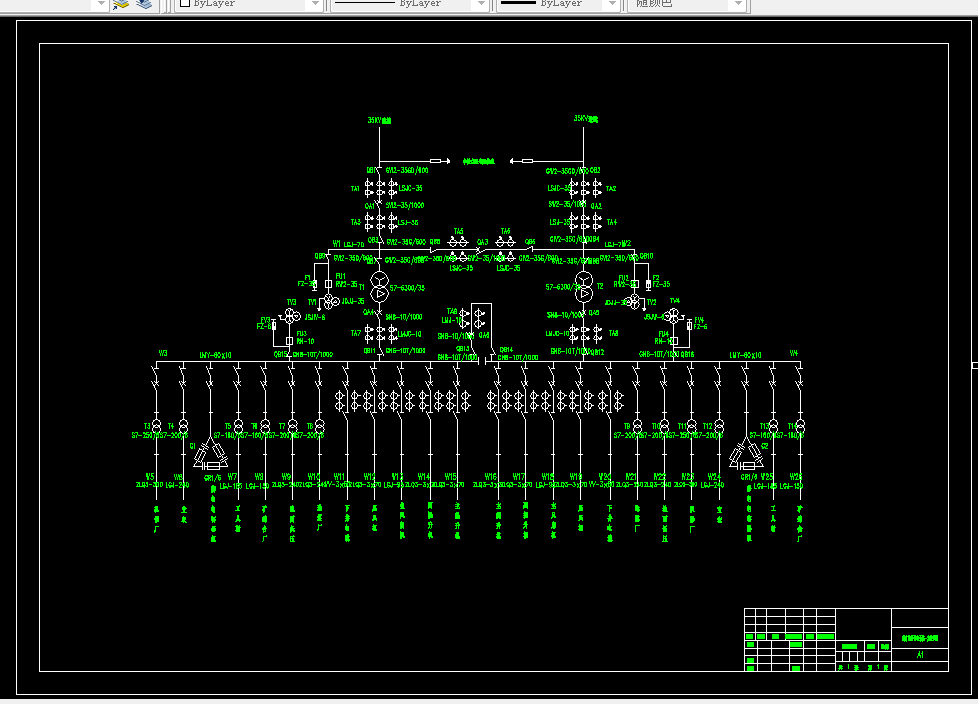Select the SN8-10/1000 label near QA4
Viewport: 978px width, 704px height.
click(404, 317)
